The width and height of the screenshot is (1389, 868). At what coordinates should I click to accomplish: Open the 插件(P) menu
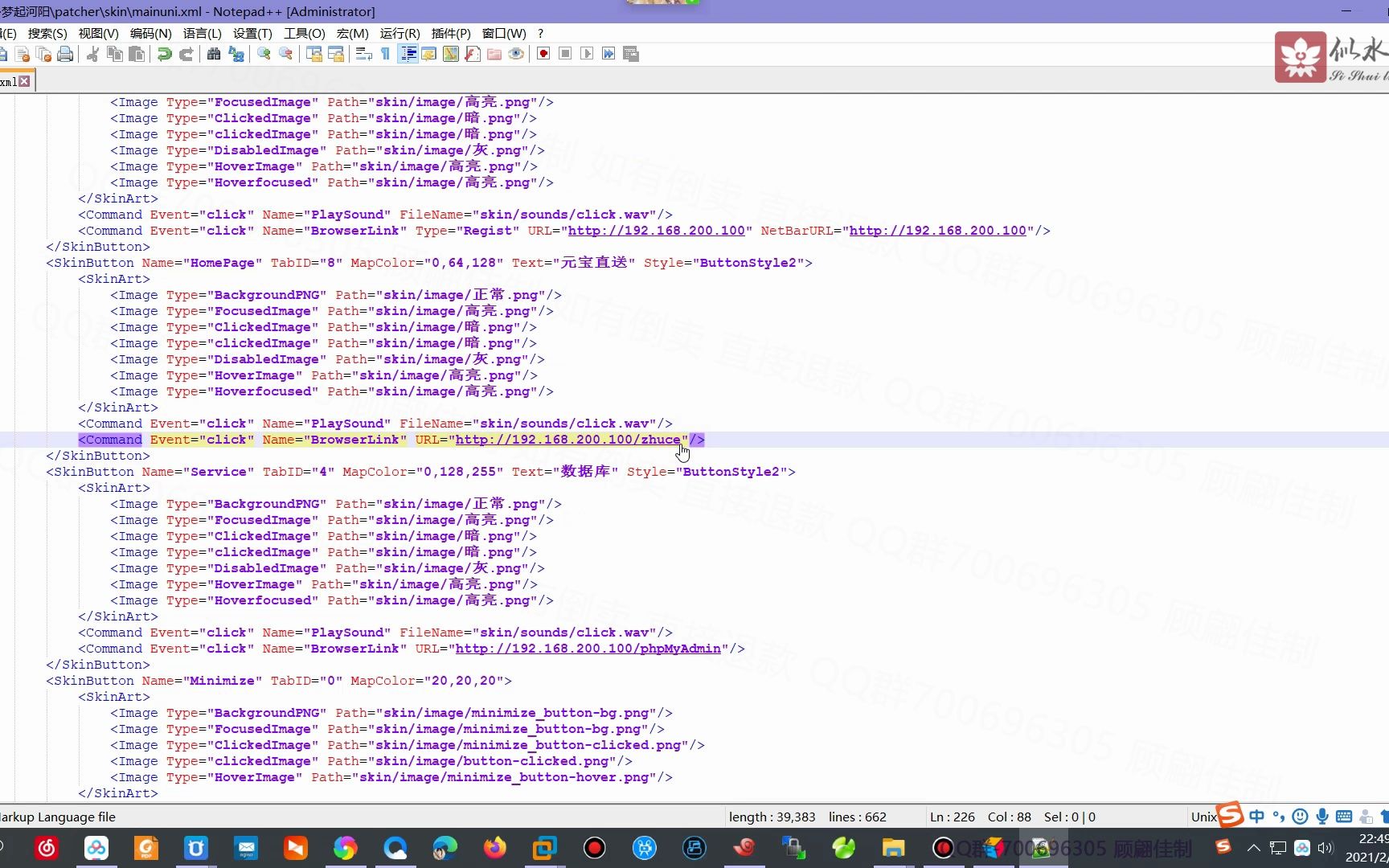pos(451,33)
